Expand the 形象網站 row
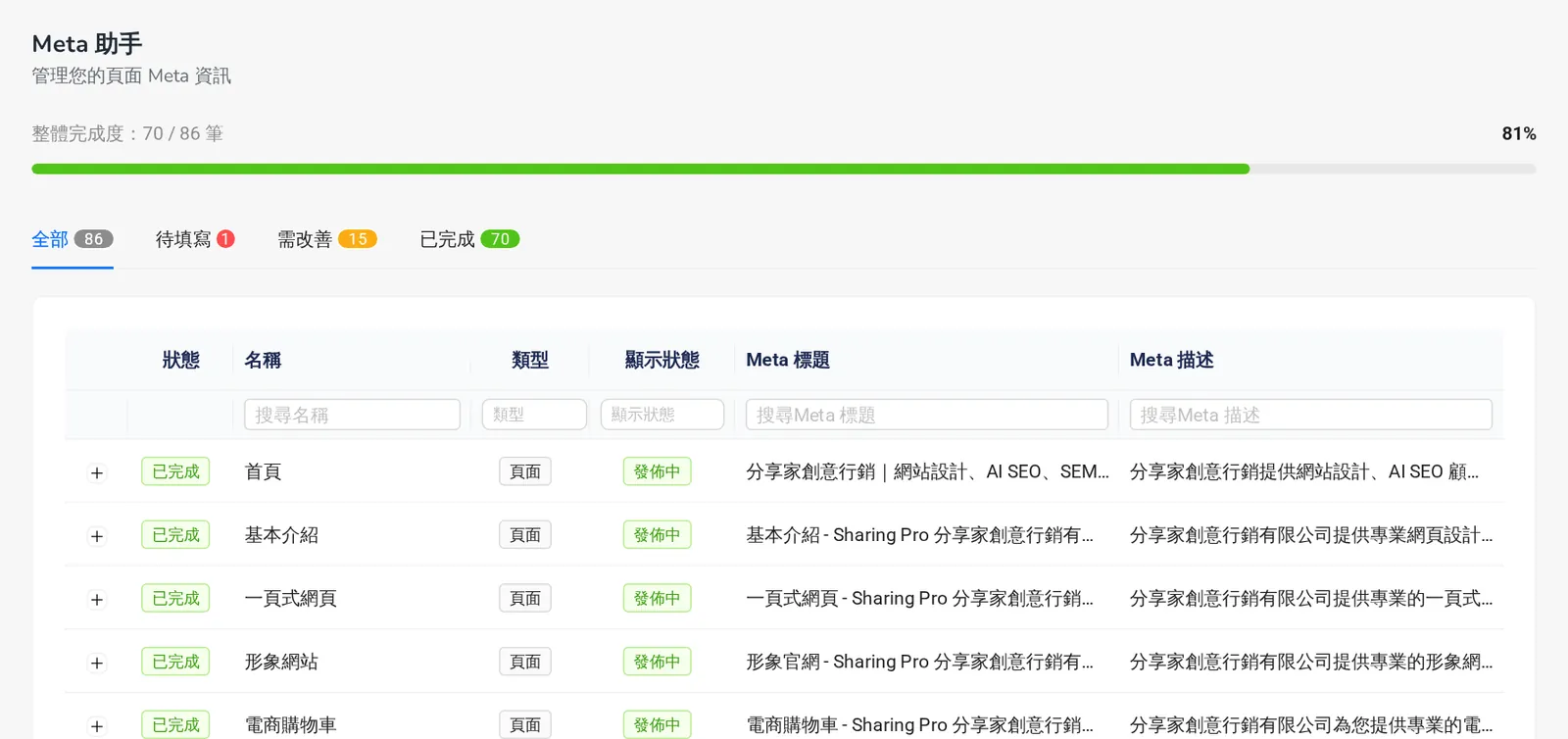The height and width of the screenshot is (739, 1568). (x=97, y=664)
